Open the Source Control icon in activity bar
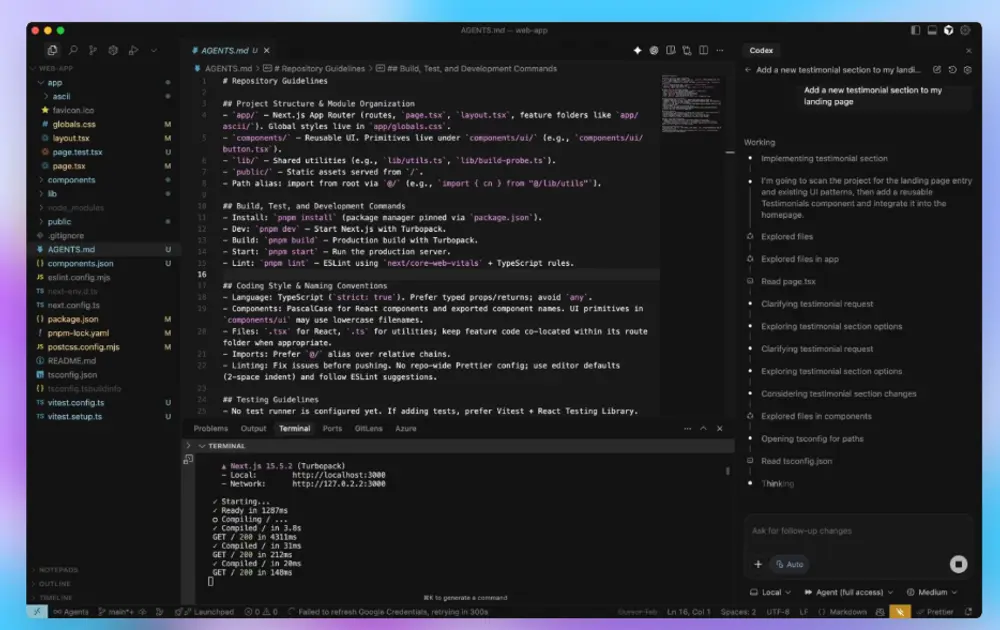The height and width of the screenshot is (630, 1000). (93, 50)
